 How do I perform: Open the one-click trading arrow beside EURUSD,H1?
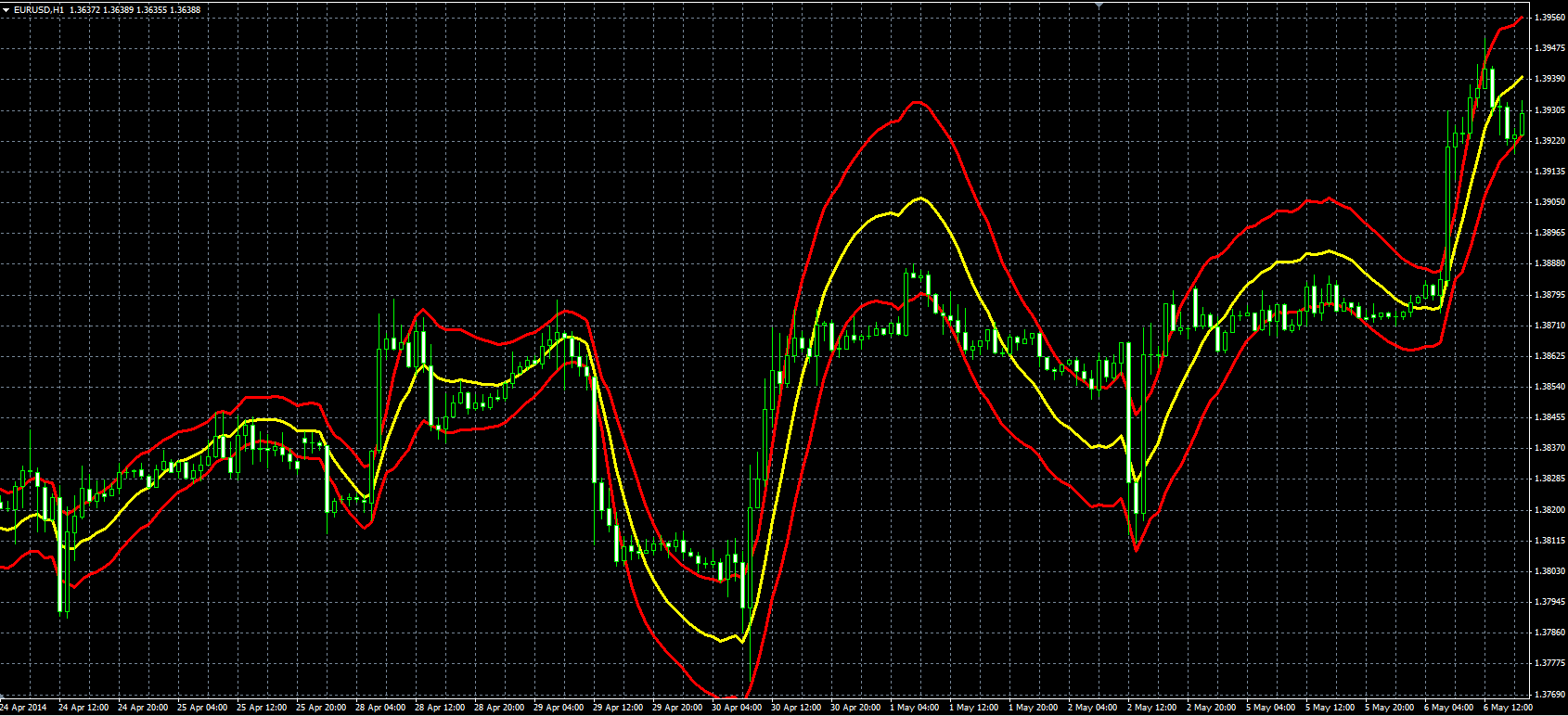[6, 9]
